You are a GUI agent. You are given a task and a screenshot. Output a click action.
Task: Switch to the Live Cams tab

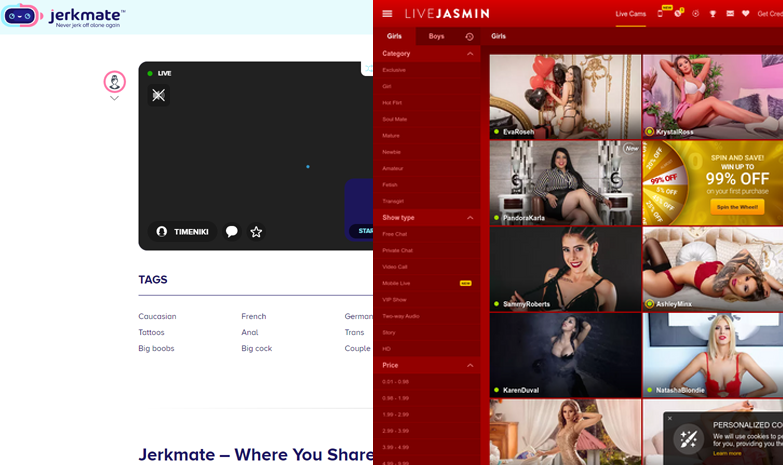(x=631, y=14)
